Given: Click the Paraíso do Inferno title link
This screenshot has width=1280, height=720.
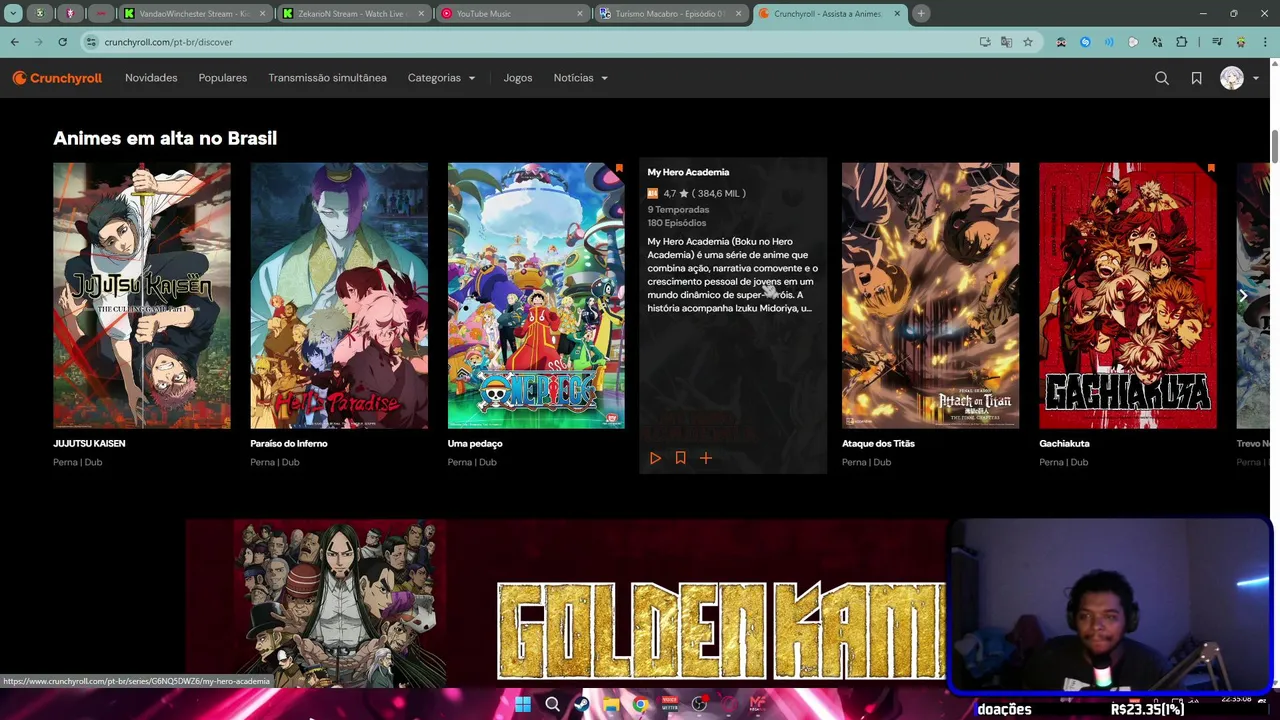Looking at the screenshot, I should point(289,443).
